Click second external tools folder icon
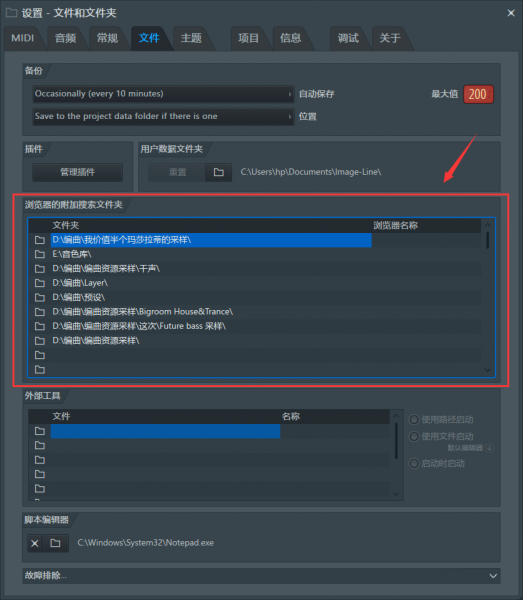The width and height of the screenshot is (523, 600). 40,445
